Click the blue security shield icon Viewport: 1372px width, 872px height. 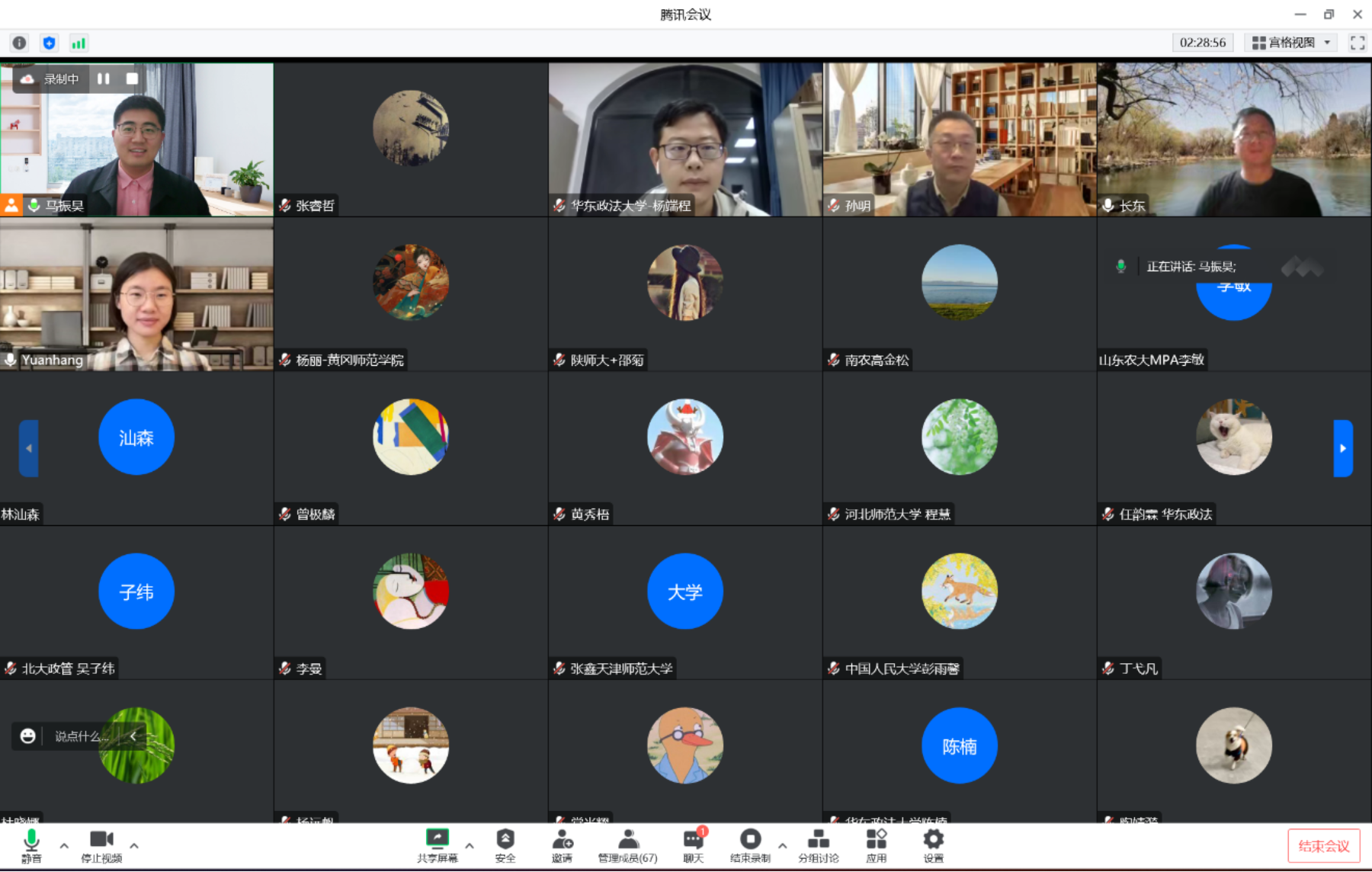click(50, 43)
